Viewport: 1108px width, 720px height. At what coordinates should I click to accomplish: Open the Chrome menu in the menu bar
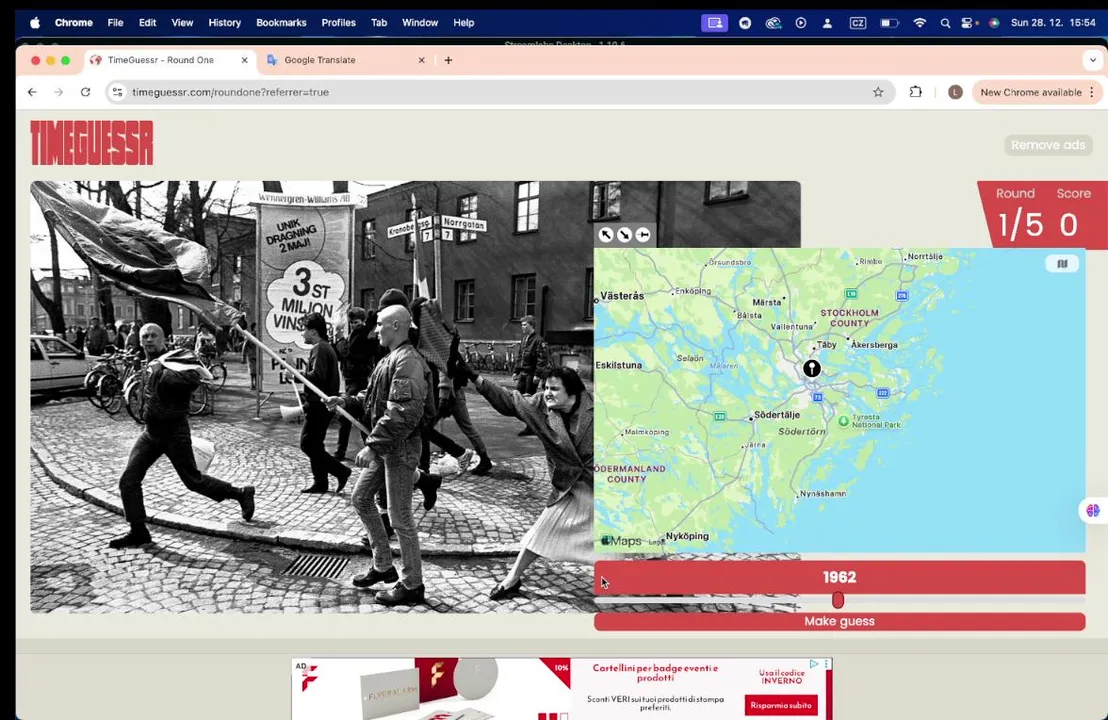point(73,23)
